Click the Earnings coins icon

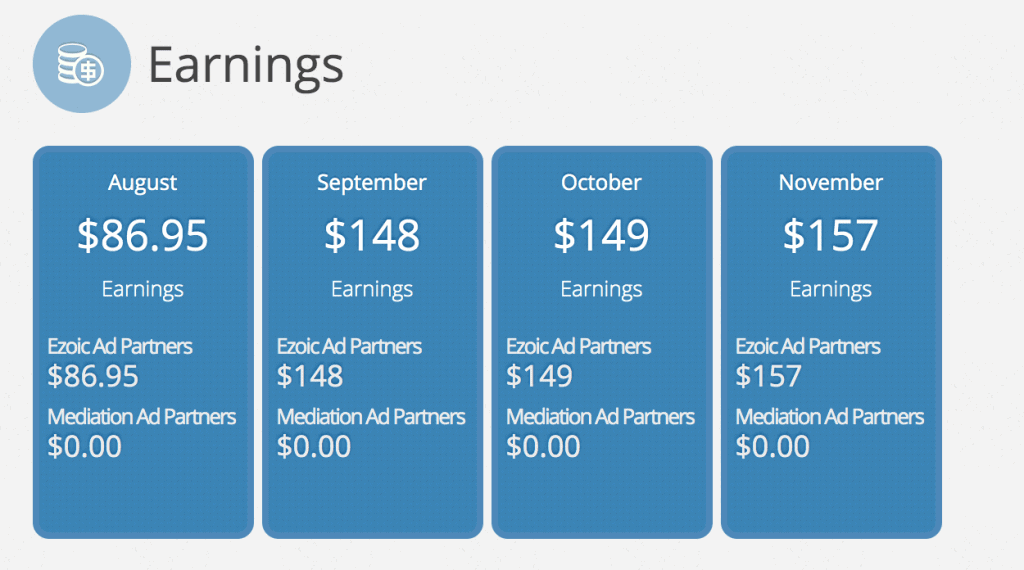pyautogui.click(x=82, y=64)
